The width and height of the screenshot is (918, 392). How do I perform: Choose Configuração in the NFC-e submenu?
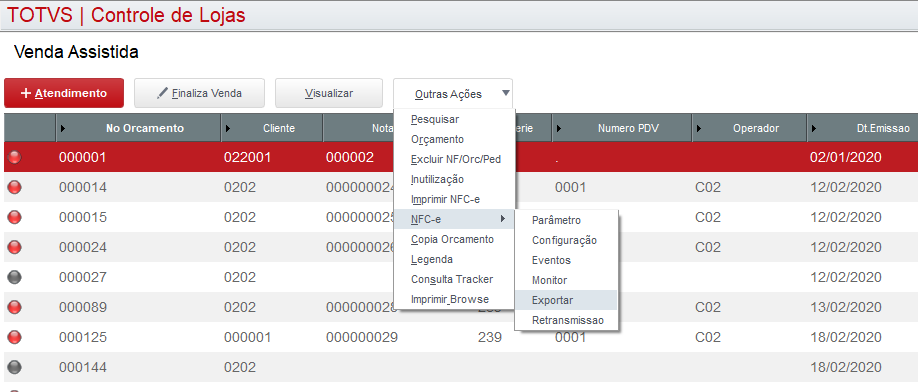pos(566,240)
